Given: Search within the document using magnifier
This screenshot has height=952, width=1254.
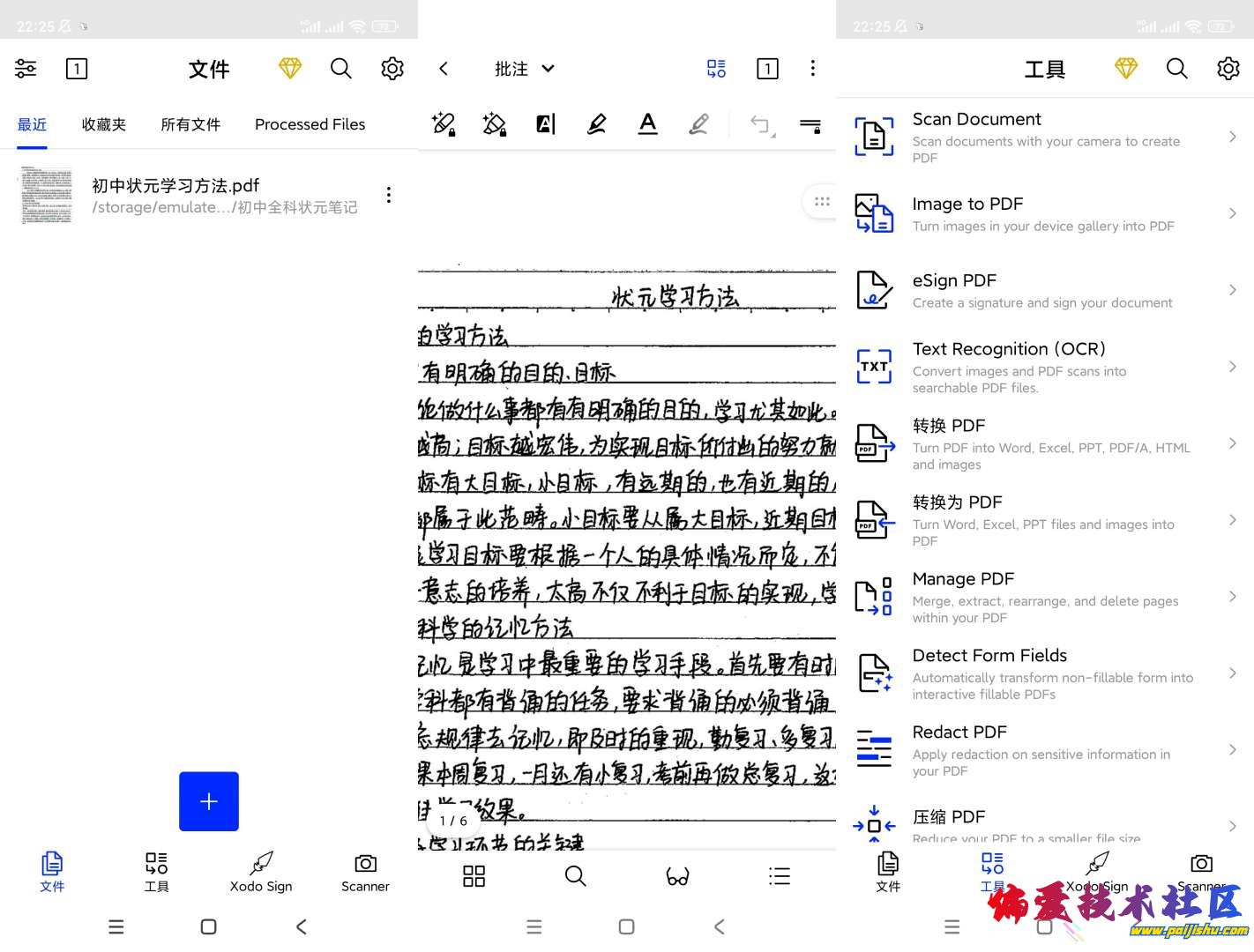Looking at the screenshot, I should (575, 876).
